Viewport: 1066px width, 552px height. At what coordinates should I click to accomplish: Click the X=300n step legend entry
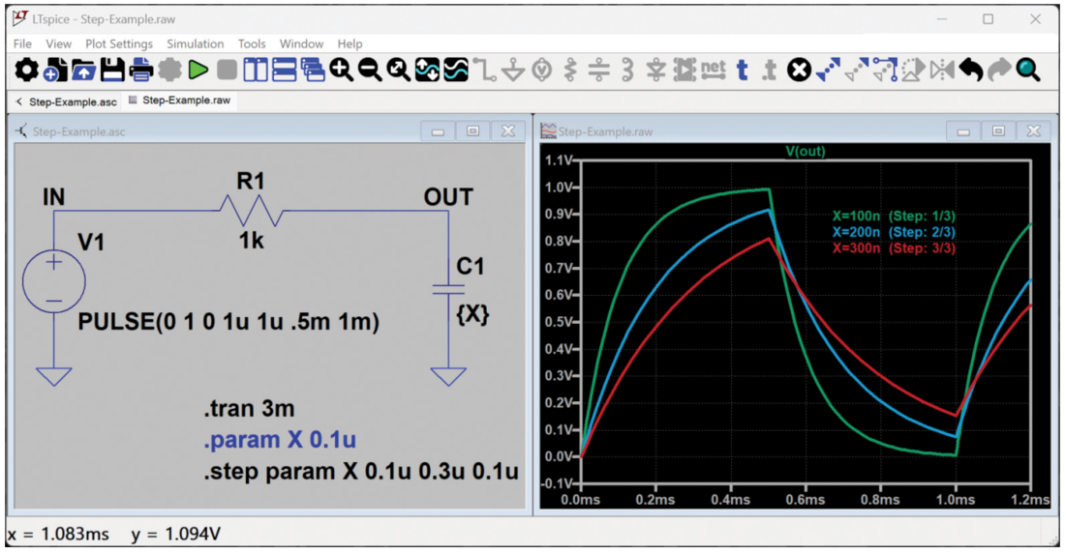click(x=894, y=248)
